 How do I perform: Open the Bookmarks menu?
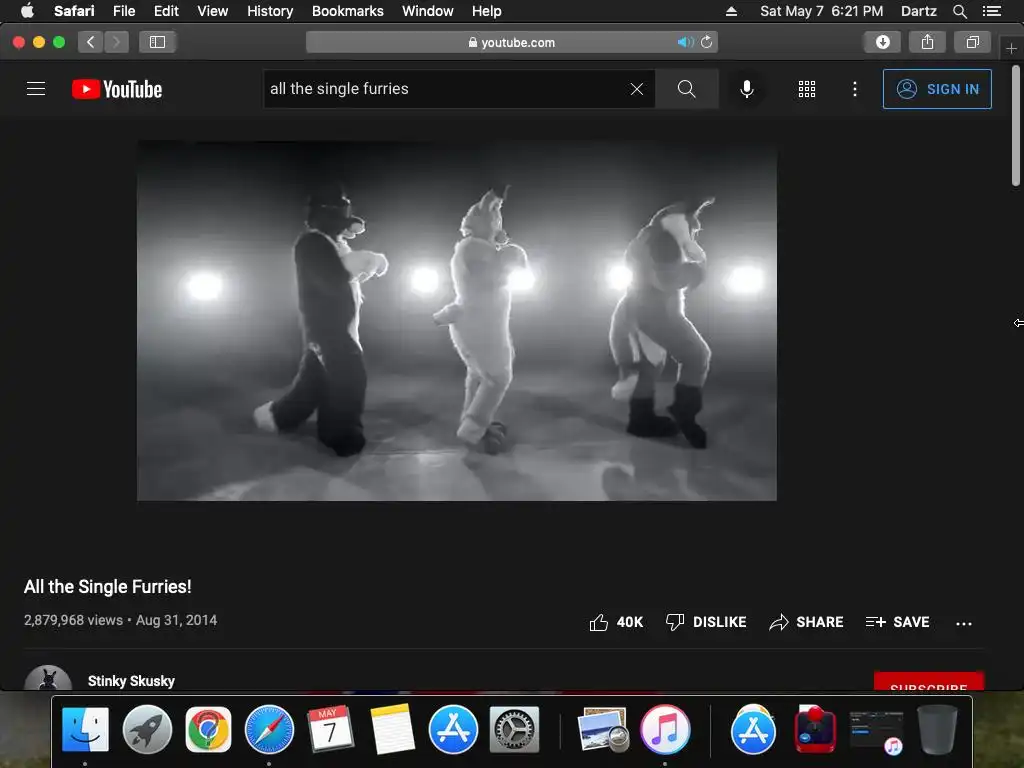(347, 11)
